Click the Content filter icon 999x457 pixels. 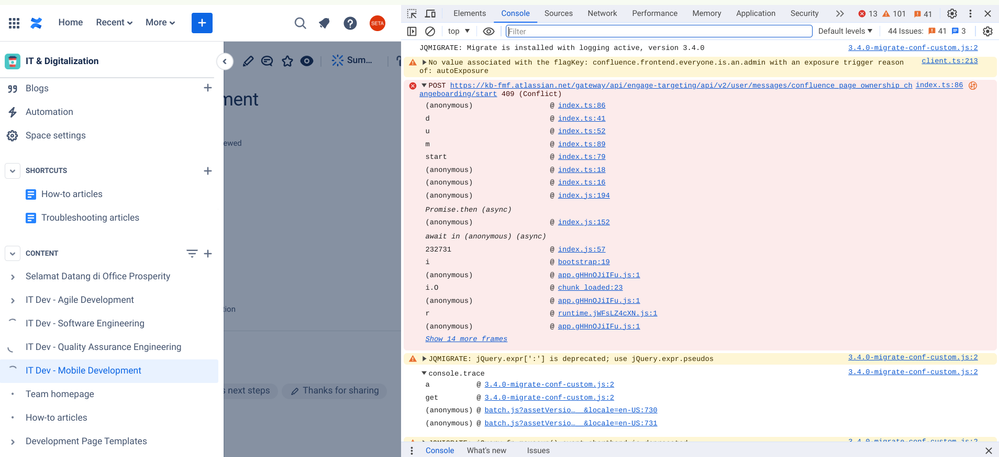click(192, 254)
